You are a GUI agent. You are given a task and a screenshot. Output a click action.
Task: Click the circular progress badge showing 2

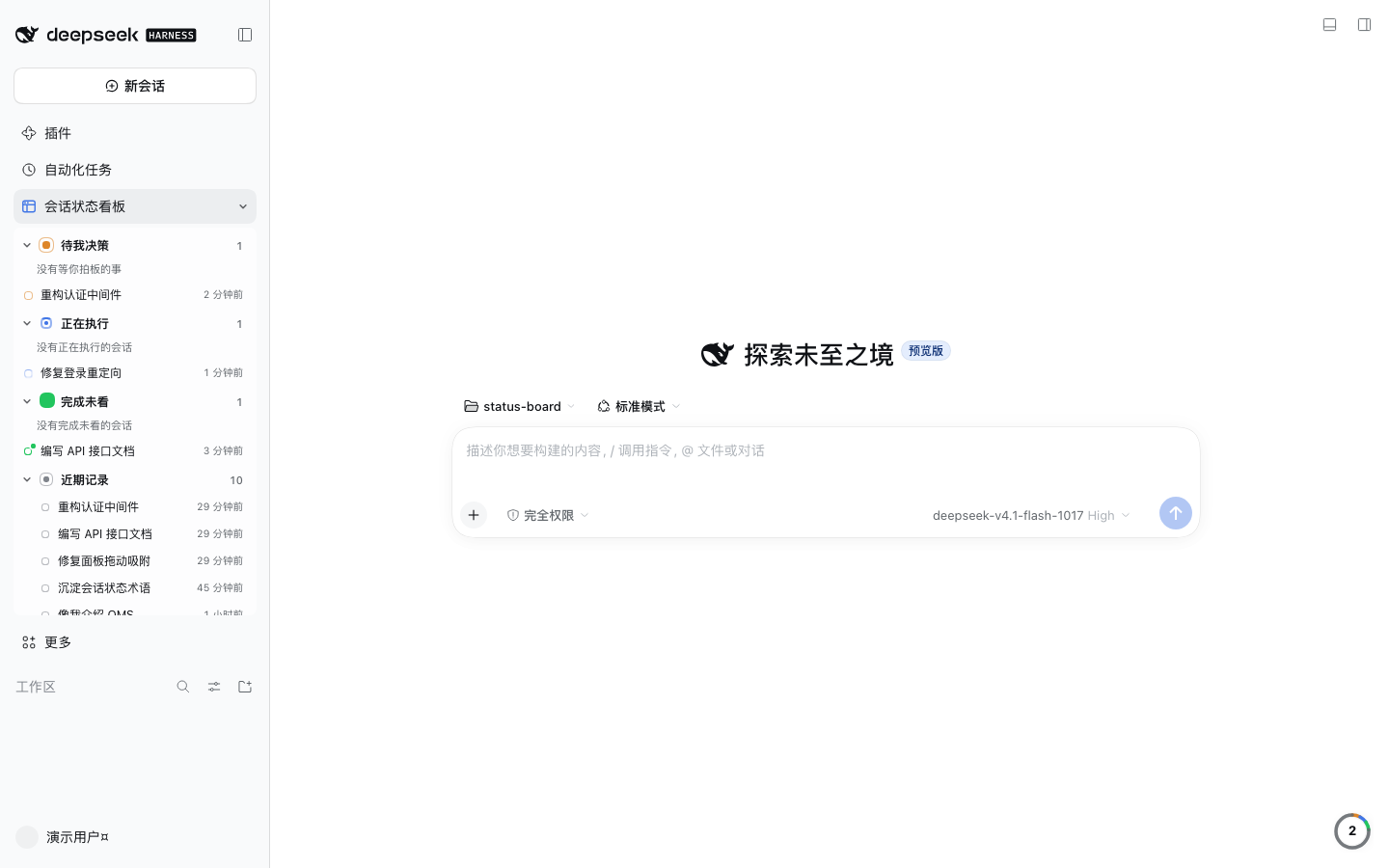click(1352, 831)
